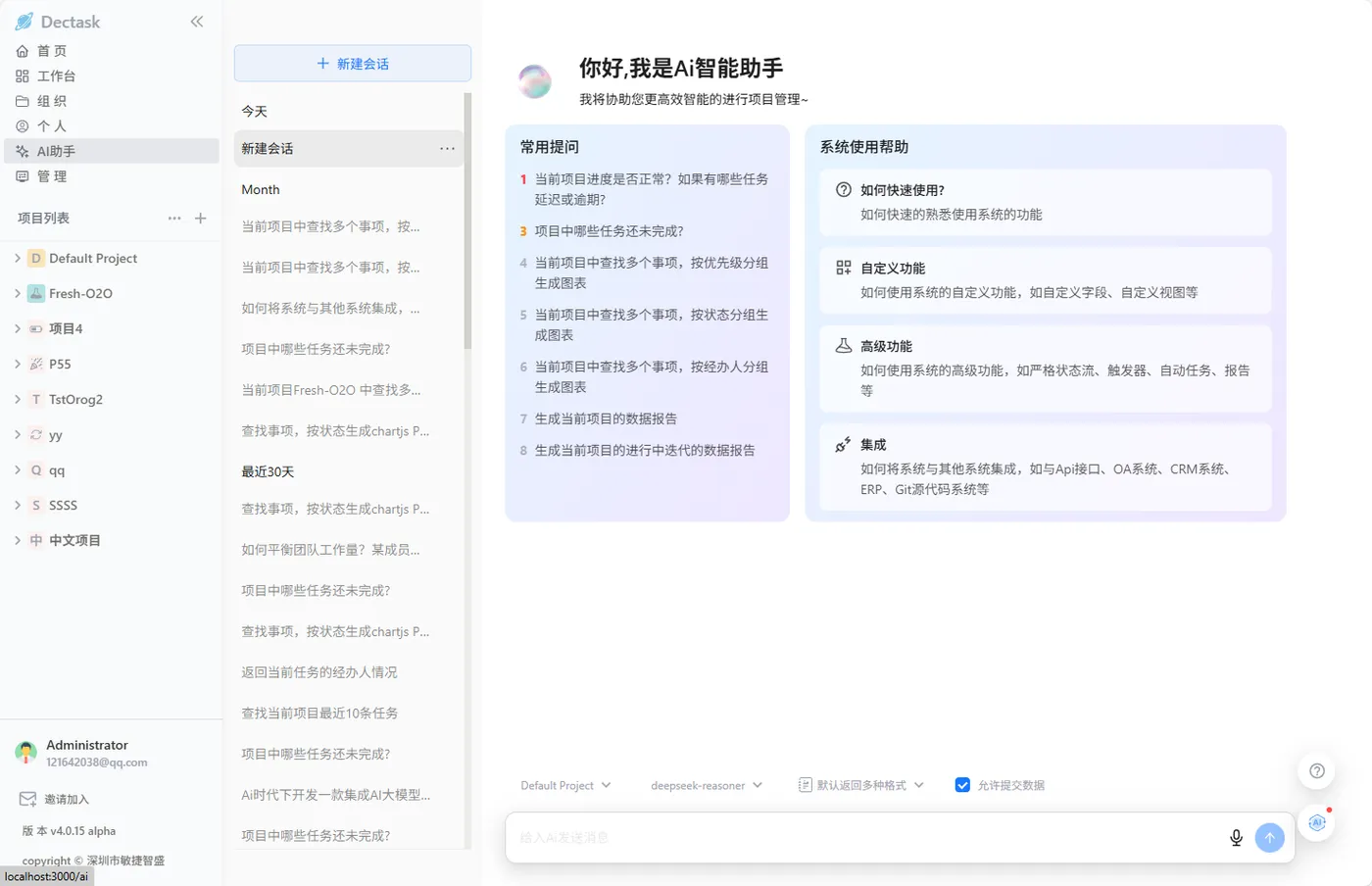Expand the Fresh-O2O project chevron
Image resolution: width=1372 pixels, height=886 pixels.
pos(17,294)
